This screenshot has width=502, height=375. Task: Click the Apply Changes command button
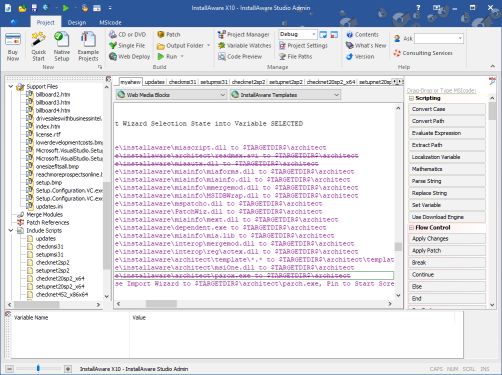447,239
